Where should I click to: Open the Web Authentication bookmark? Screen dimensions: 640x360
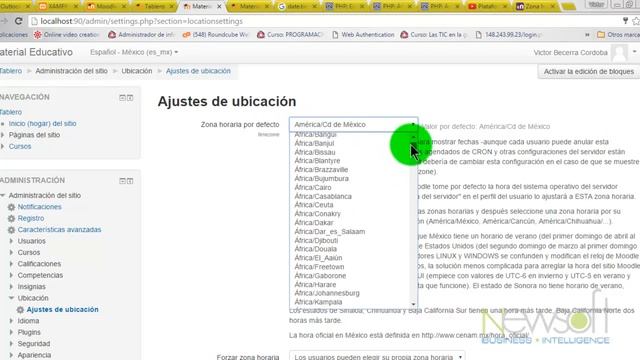(x=363, y=35)
